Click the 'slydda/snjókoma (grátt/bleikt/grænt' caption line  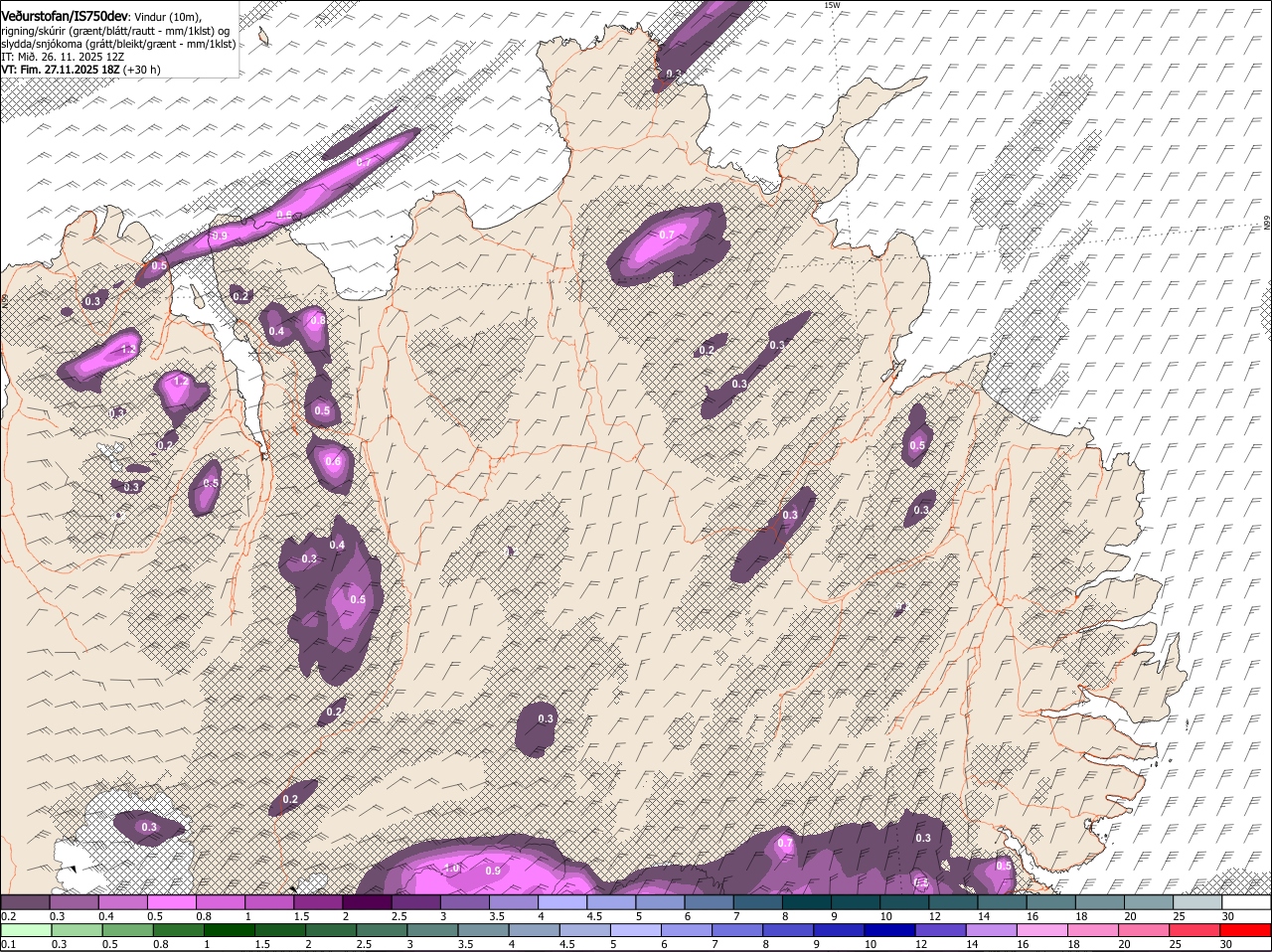118,44
